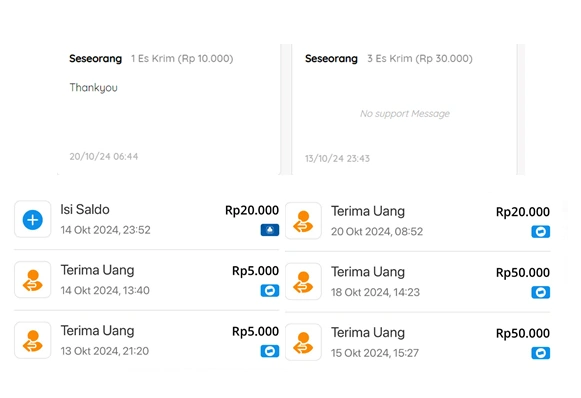Click the dark blue bank badge under Rp20.000 Isi Saldo
This screenshot has height=398, width=581.
[x=270, y=230]
